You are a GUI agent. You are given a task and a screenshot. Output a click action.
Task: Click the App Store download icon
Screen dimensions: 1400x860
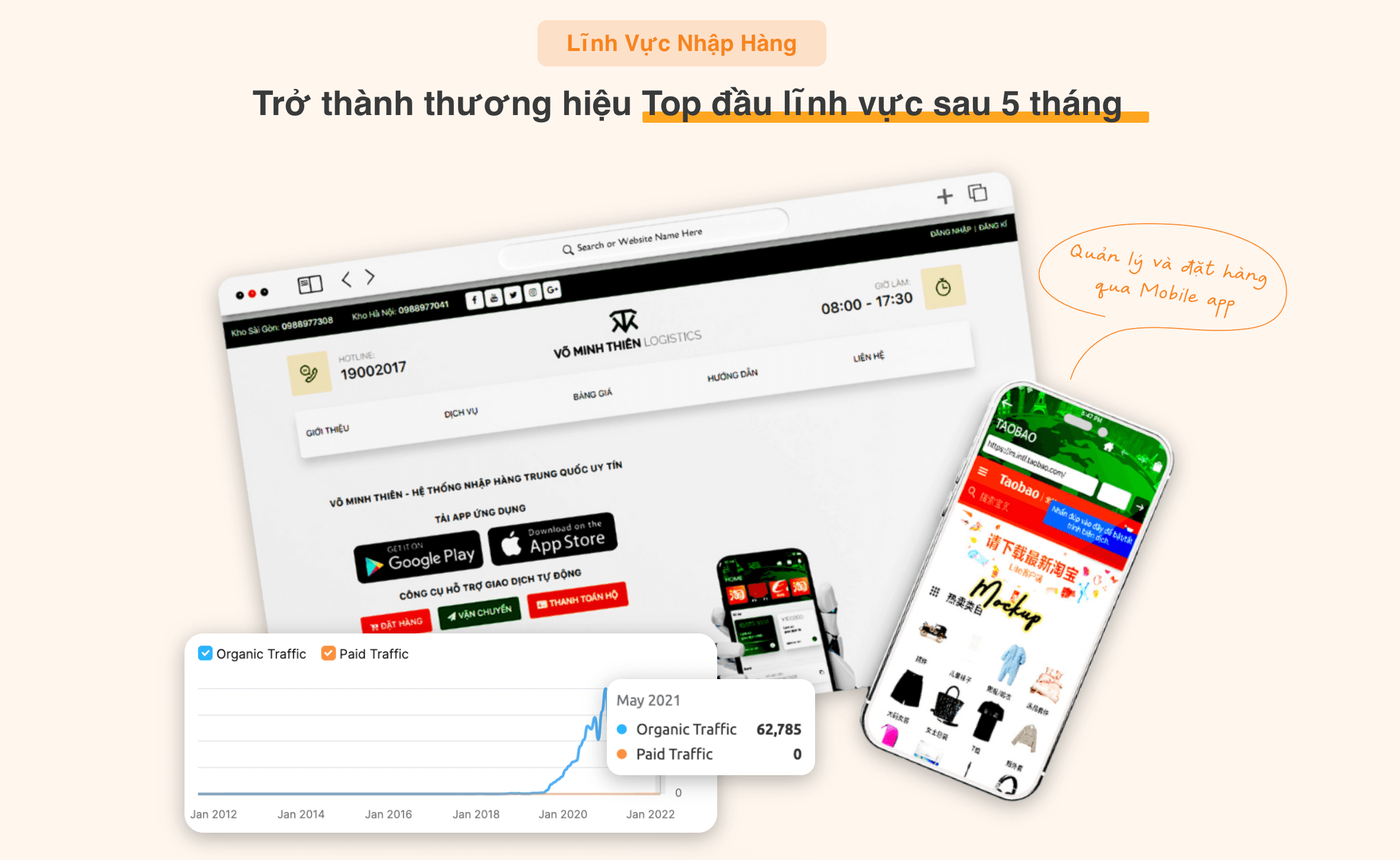[x=555, y=541]
